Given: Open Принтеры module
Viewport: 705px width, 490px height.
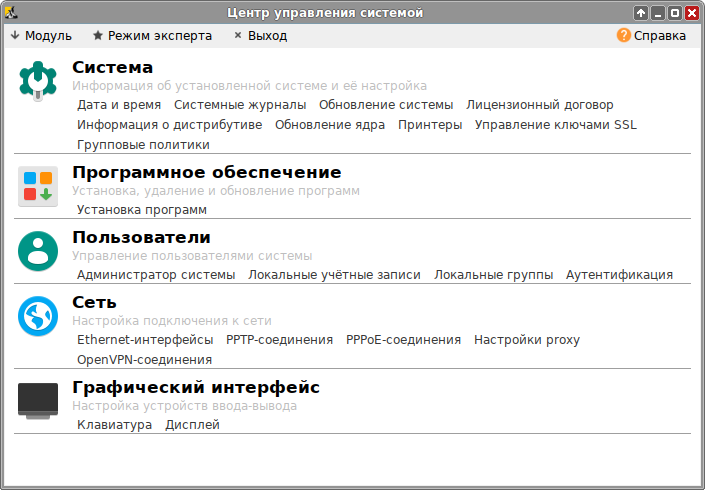Looking at the screenshot, I should 430,125.
